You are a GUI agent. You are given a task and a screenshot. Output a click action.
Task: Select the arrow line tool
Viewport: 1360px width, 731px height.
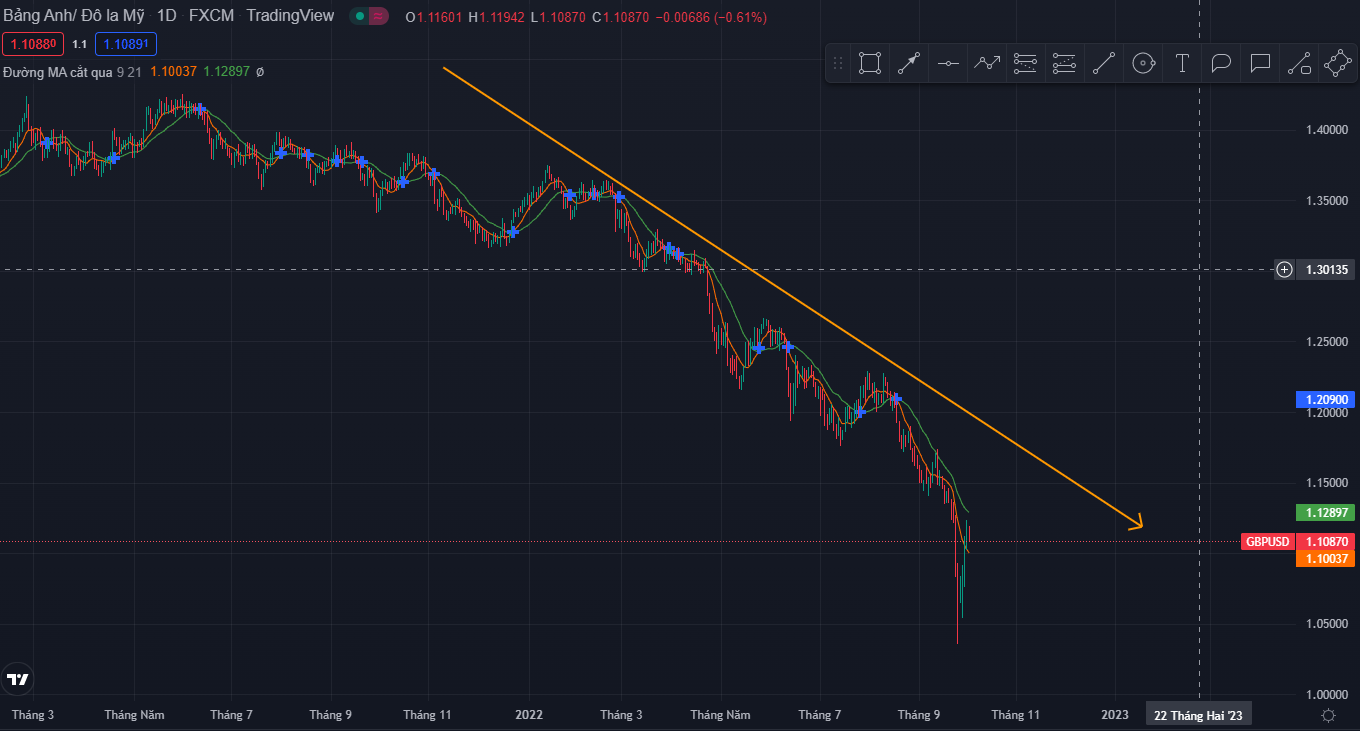coord(908,64)
